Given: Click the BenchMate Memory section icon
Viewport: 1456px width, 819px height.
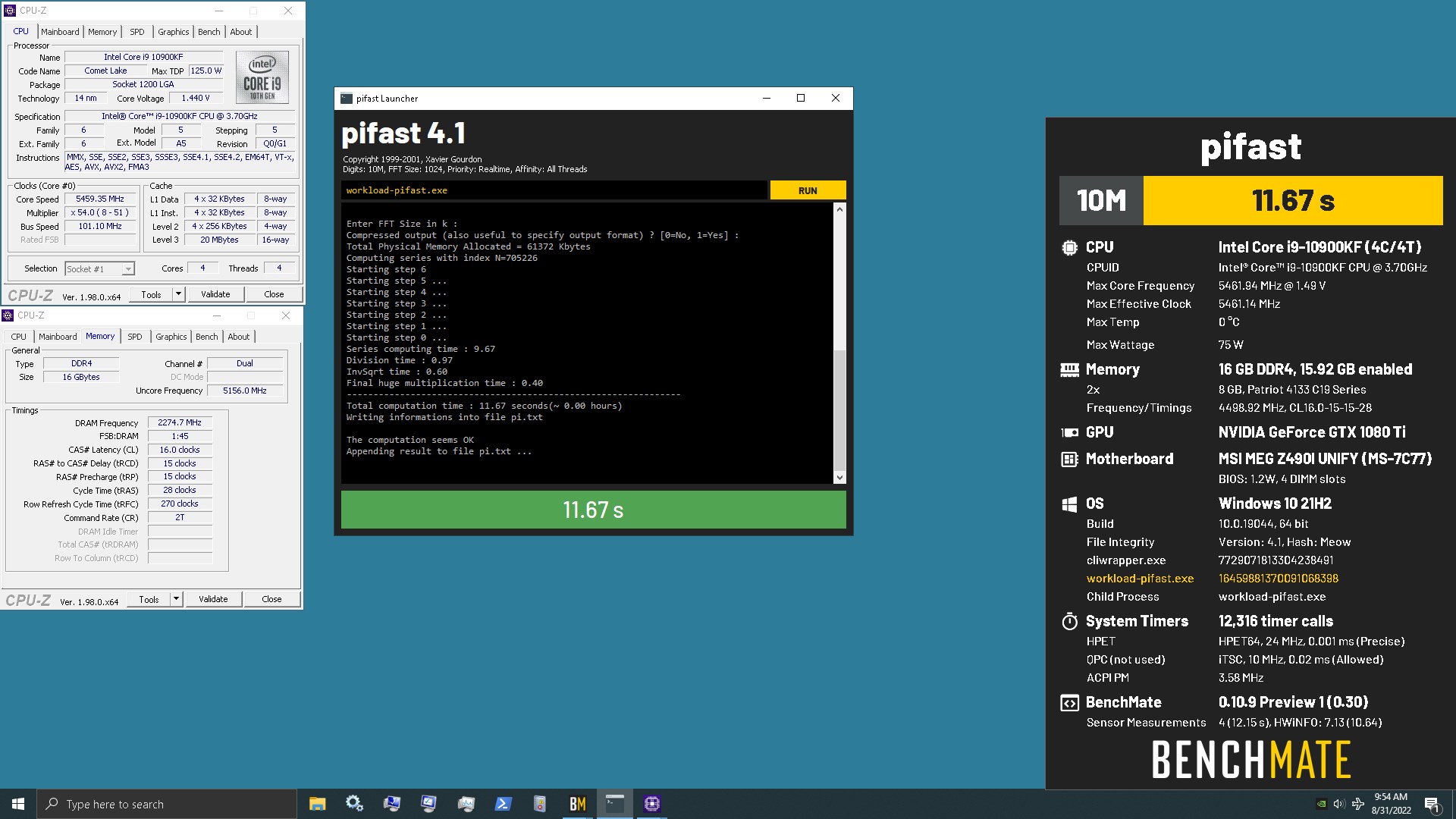Looking at the screenshot, I should pos(1069,369).
